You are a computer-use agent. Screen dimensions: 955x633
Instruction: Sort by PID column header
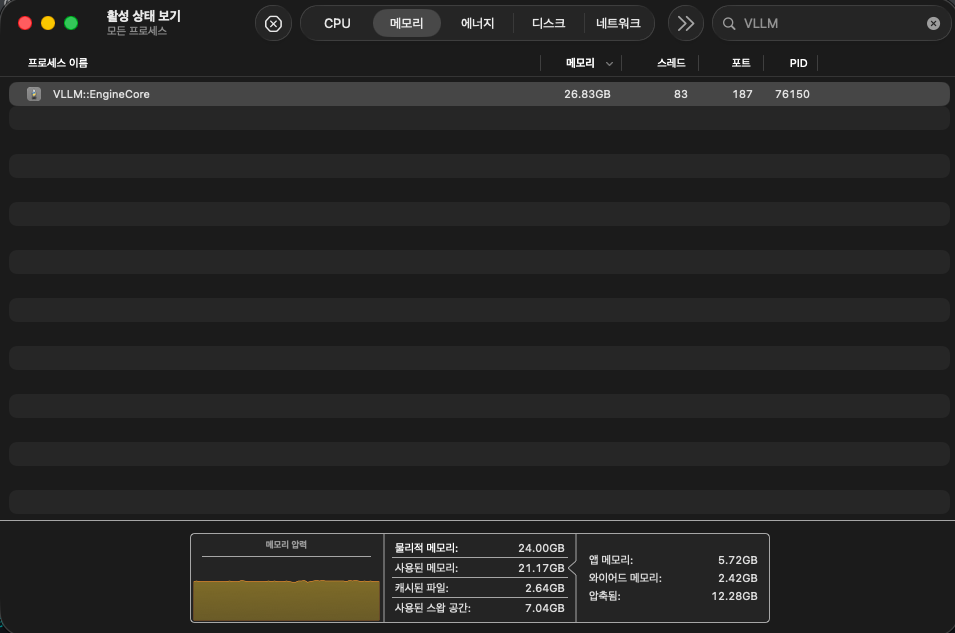(798, 63)
